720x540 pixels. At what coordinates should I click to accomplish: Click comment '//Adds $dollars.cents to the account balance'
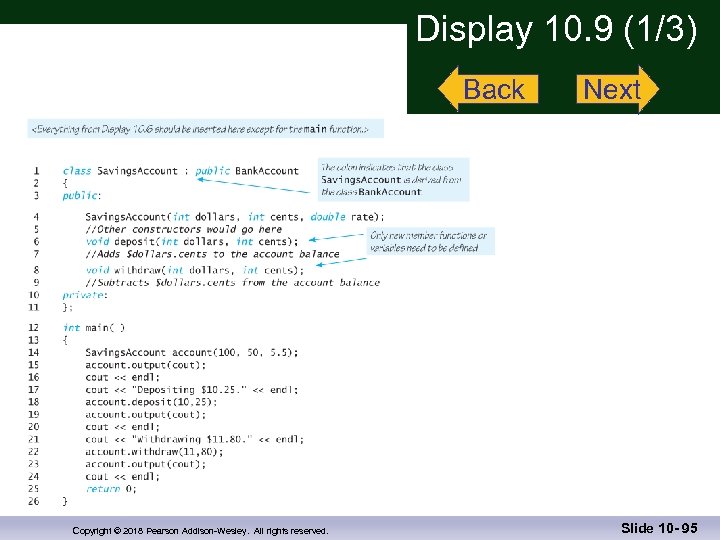[212, 254]
